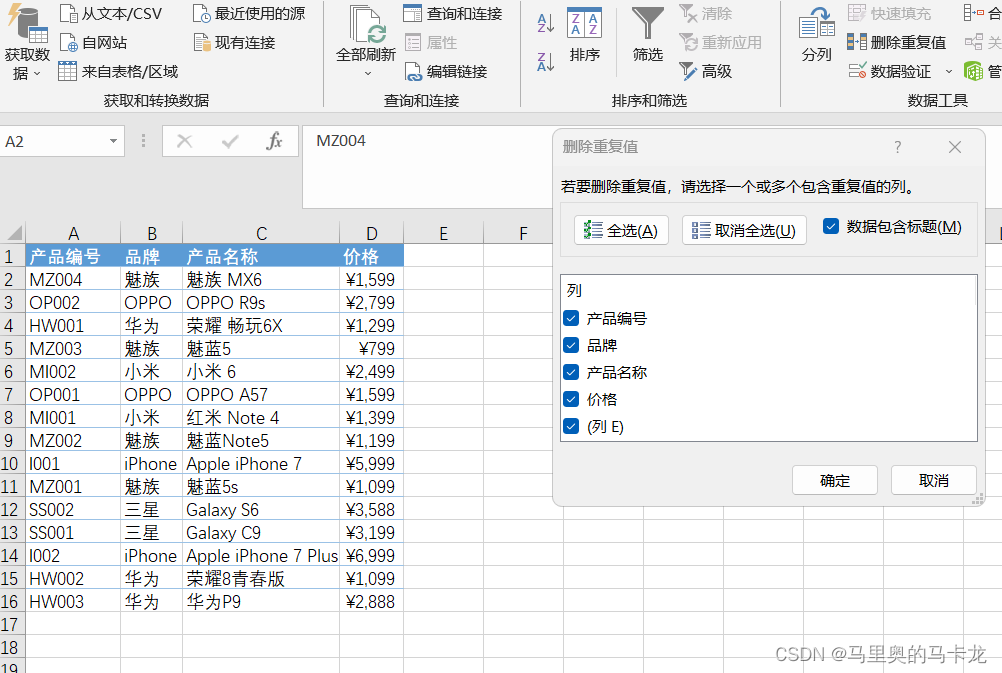Screen dimensions: 1002x673
Task: Uncheck the 价格 column checkbox
Action: pyautogui.click(x=571, y=399)
